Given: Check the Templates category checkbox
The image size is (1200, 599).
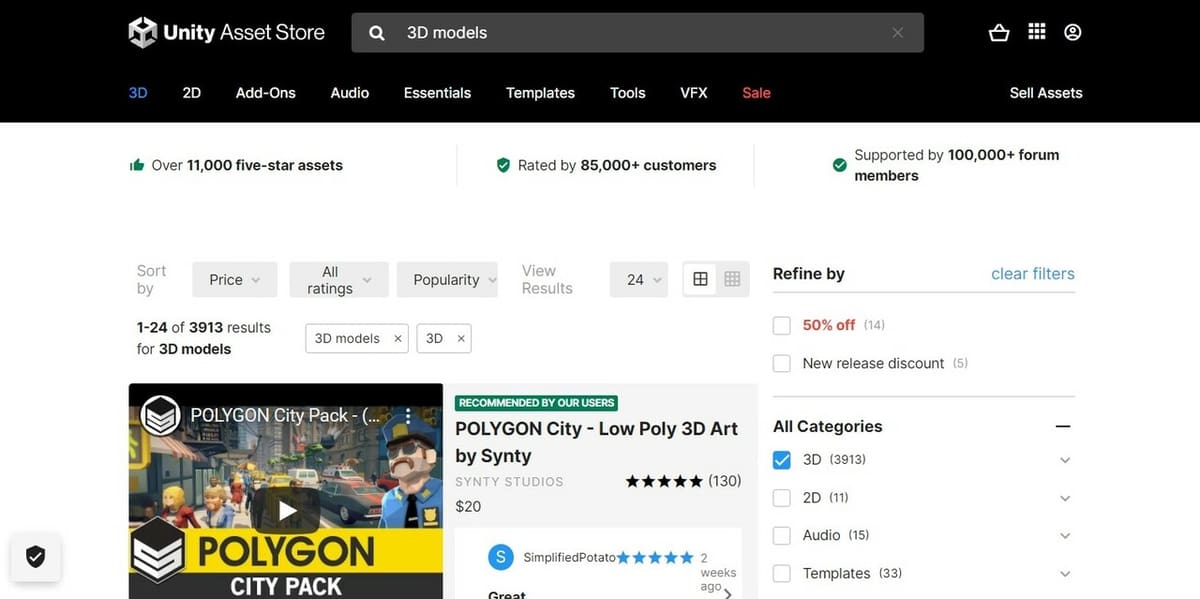Looking at the screenshot, I should [x=782, y=574].
